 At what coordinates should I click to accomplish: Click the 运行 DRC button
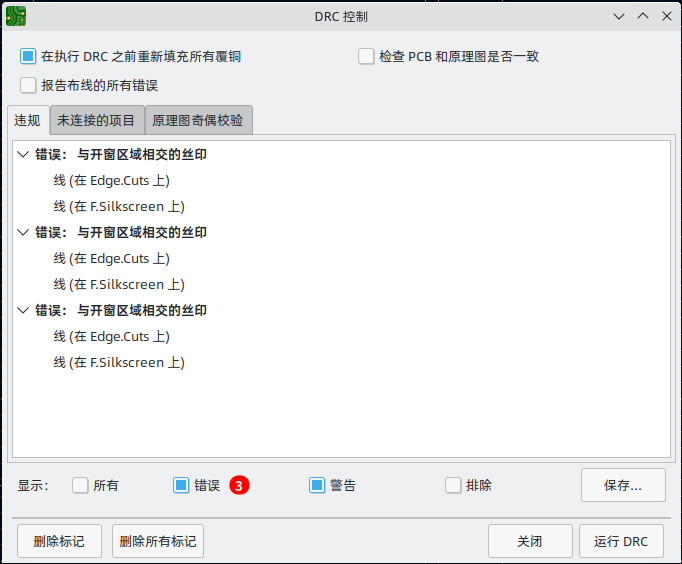coord(620,541)
